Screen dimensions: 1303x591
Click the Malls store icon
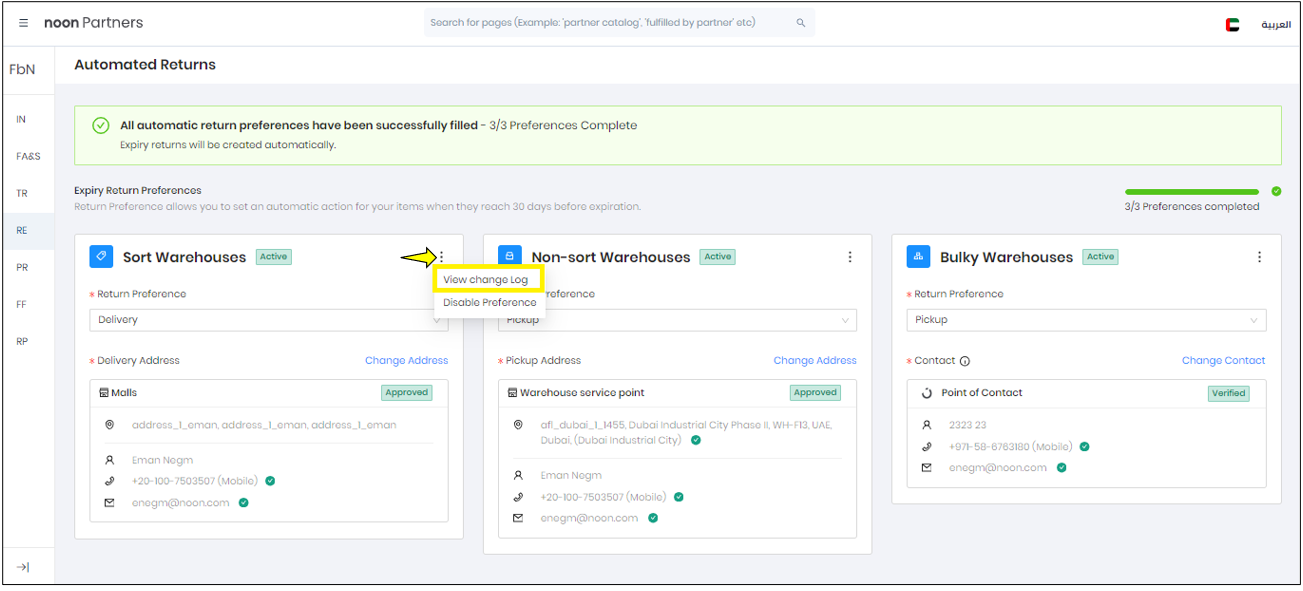pyautogui.click(x=104, y=393)
